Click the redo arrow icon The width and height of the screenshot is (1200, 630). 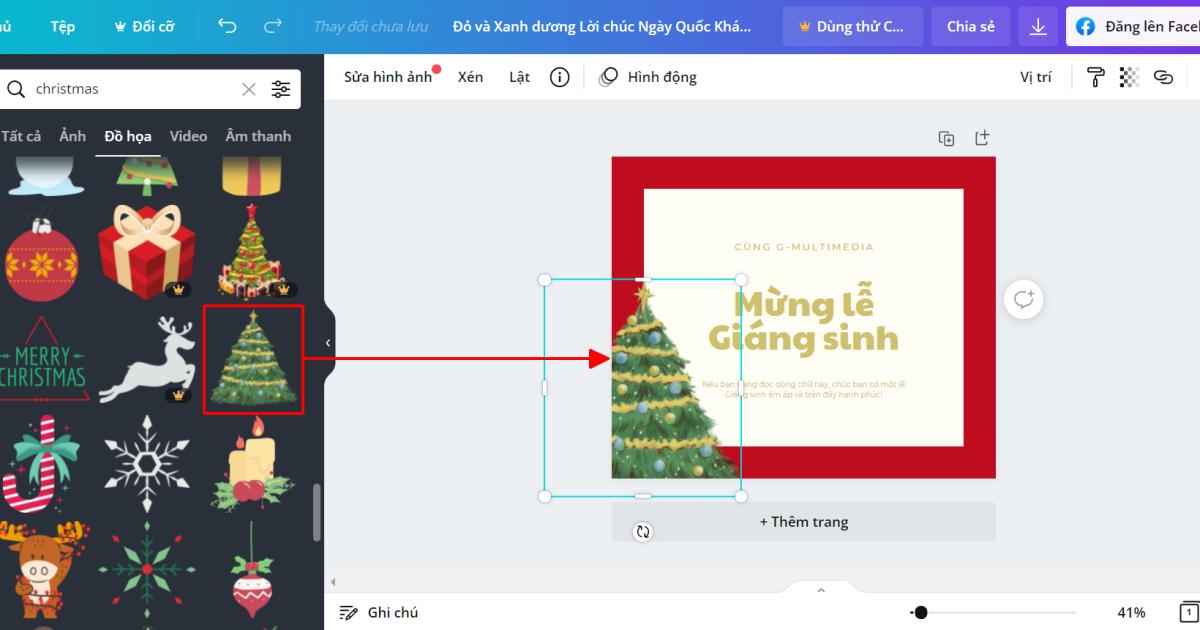(x=271, y=26)
